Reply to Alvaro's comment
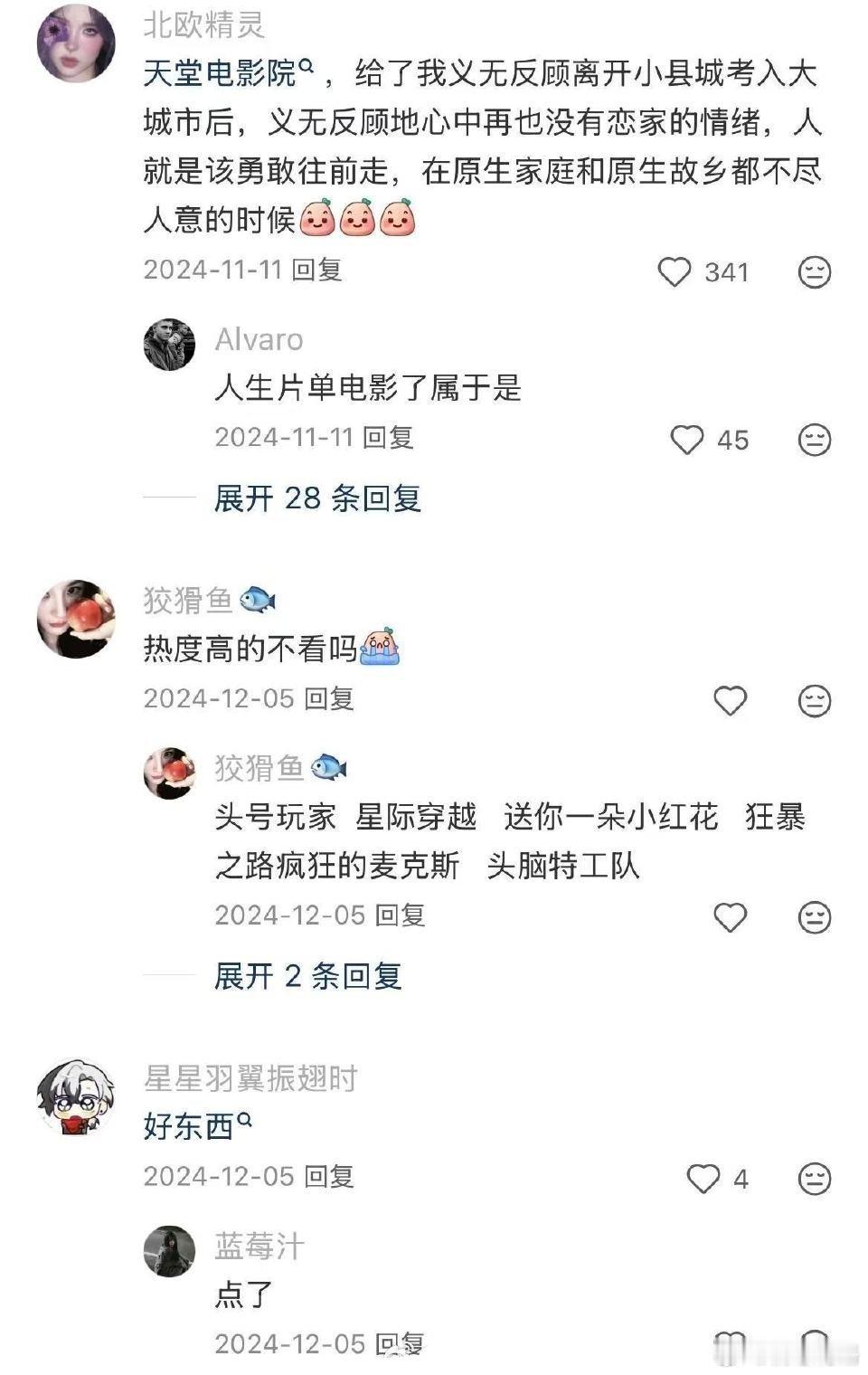 (388, 438)
